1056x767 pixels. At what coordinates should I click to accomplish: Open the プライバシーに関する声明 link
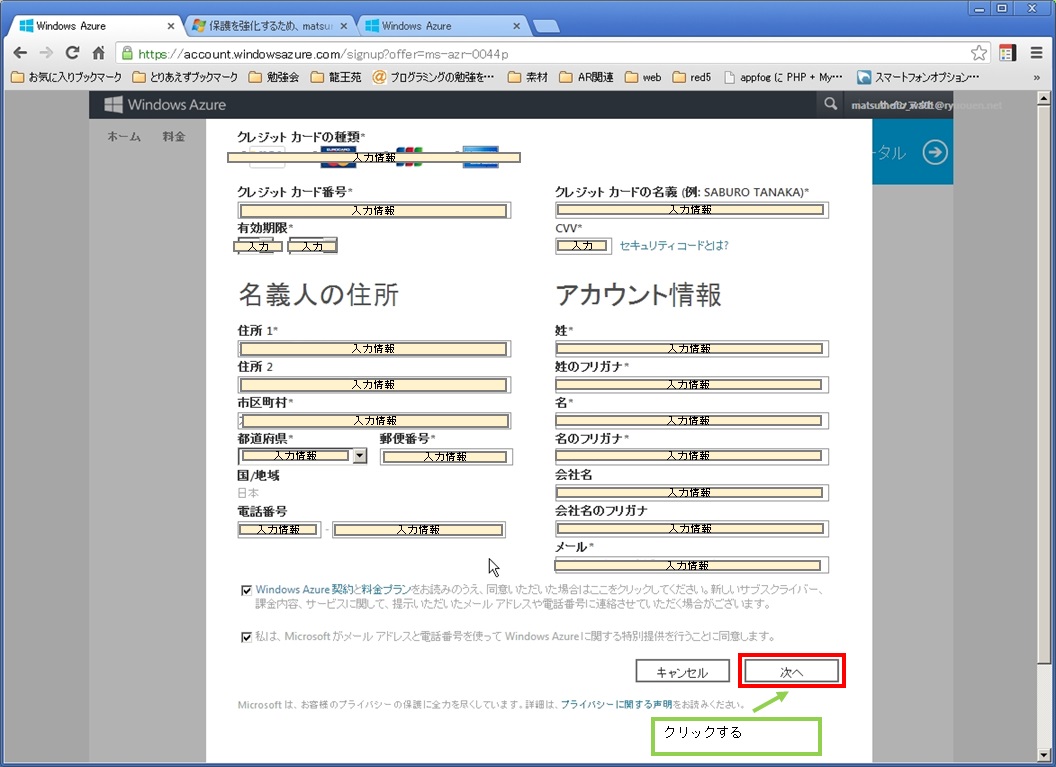[x=616, y=705]
